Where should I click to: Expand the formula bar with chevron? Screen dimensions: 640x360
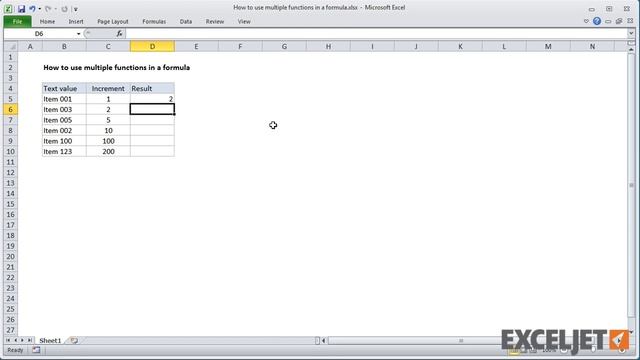tap(631, 33)
